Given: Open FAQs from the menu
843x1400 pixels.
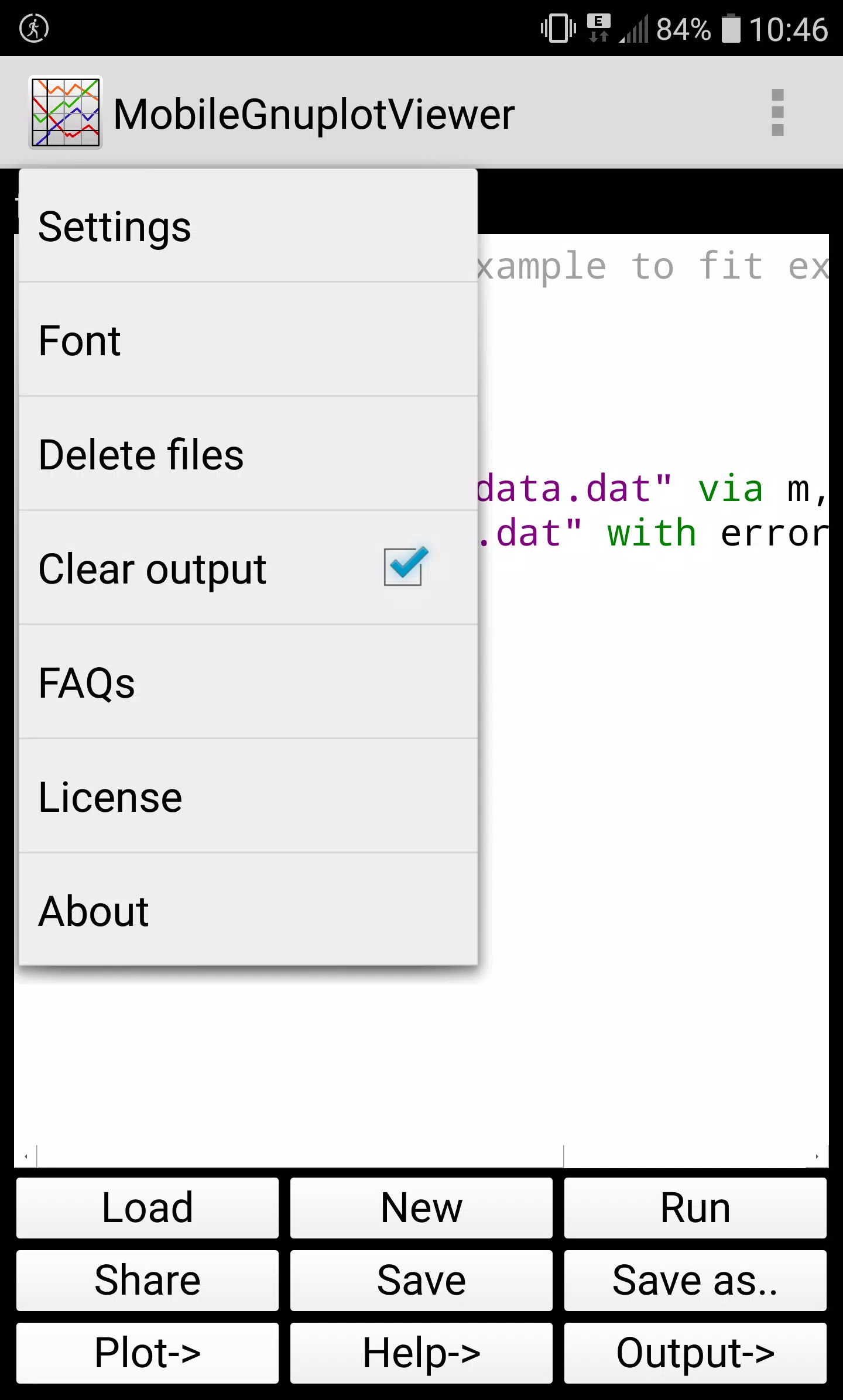Looking at the screenshot, I should [x=248, y=683].
